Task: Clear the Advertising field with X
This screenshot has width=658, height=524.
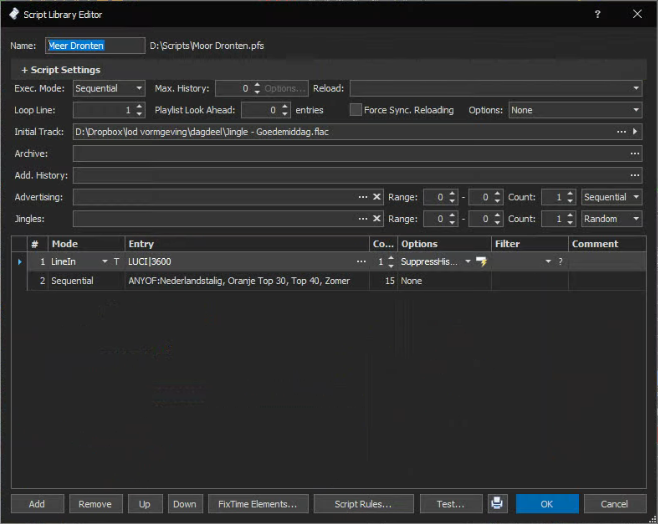Action: coord(377,197)
